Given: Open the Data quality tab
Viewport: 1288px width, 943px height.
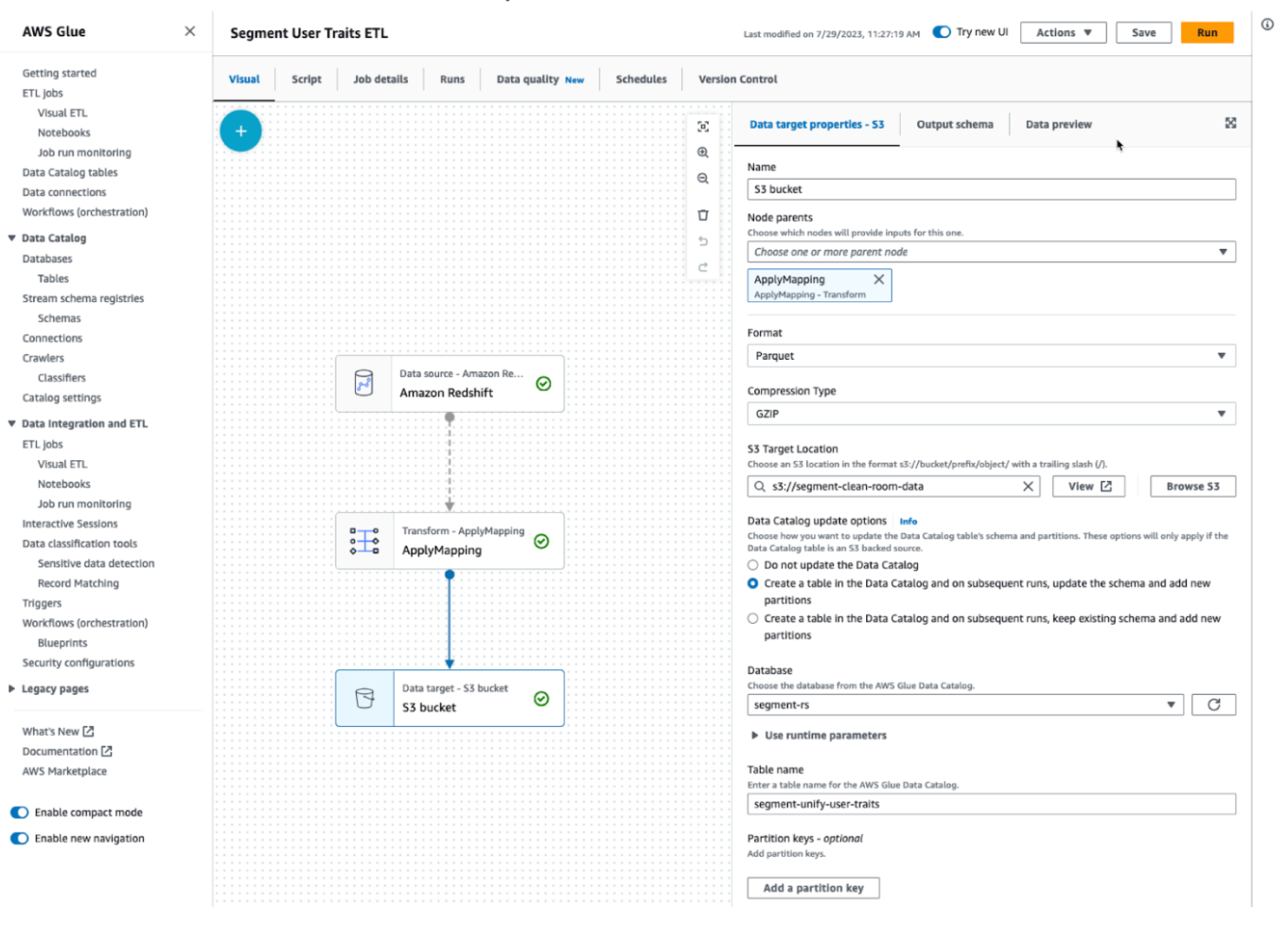Looking at the screenshot, I should tap(540, 80).
